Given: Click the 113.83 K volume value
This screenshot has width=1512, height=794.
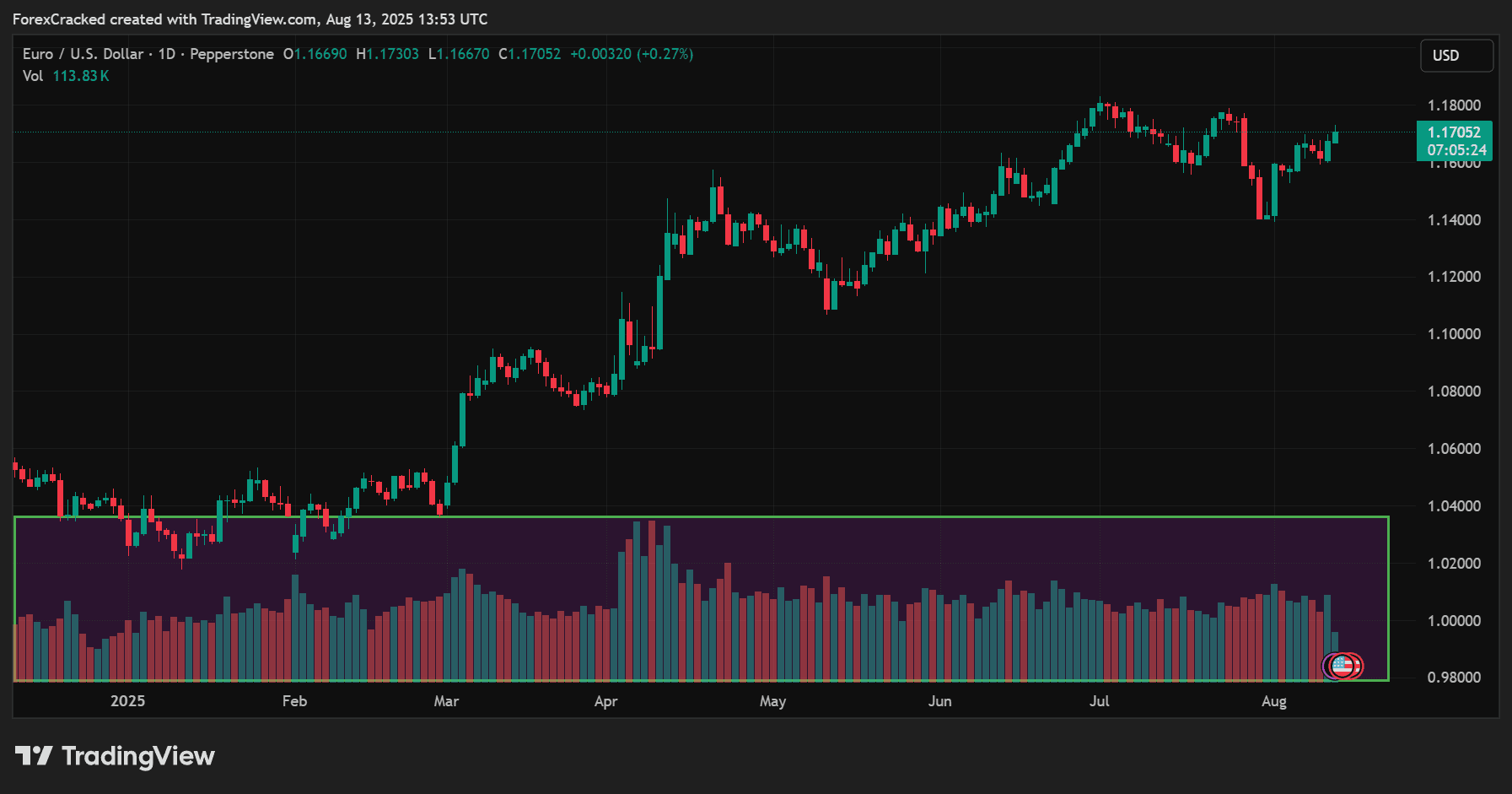Looking at the screenshot, I should (81, 75).
